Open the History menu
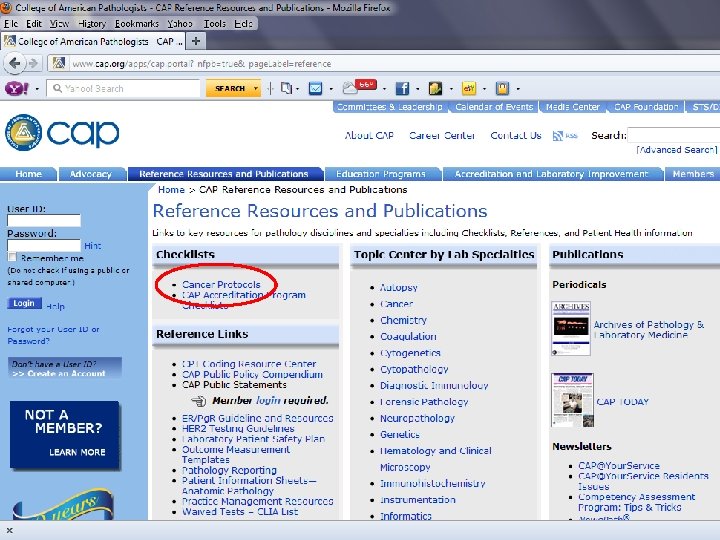Viewport: 720px width, 540px height. [92, 23]
